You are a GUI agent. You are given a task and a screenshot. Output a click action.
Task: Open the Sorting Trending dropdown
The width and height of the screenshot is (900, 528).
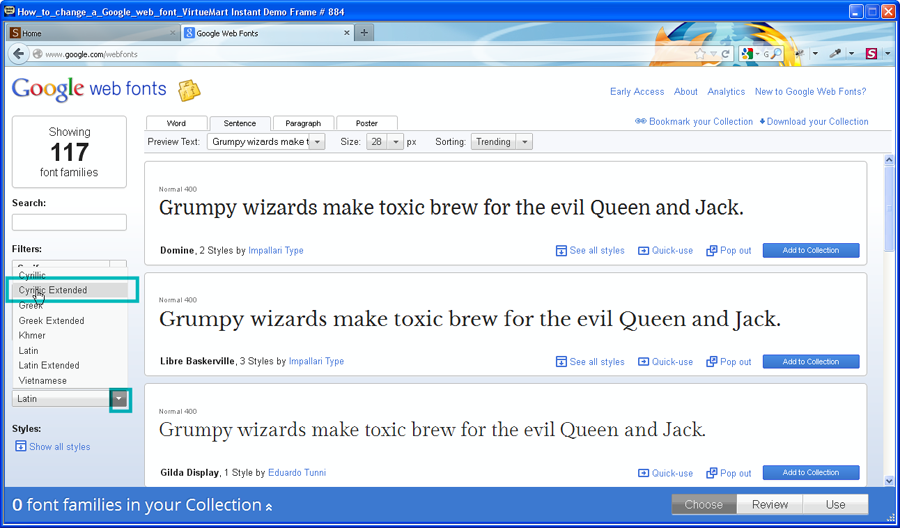click(x=524, y=142)
